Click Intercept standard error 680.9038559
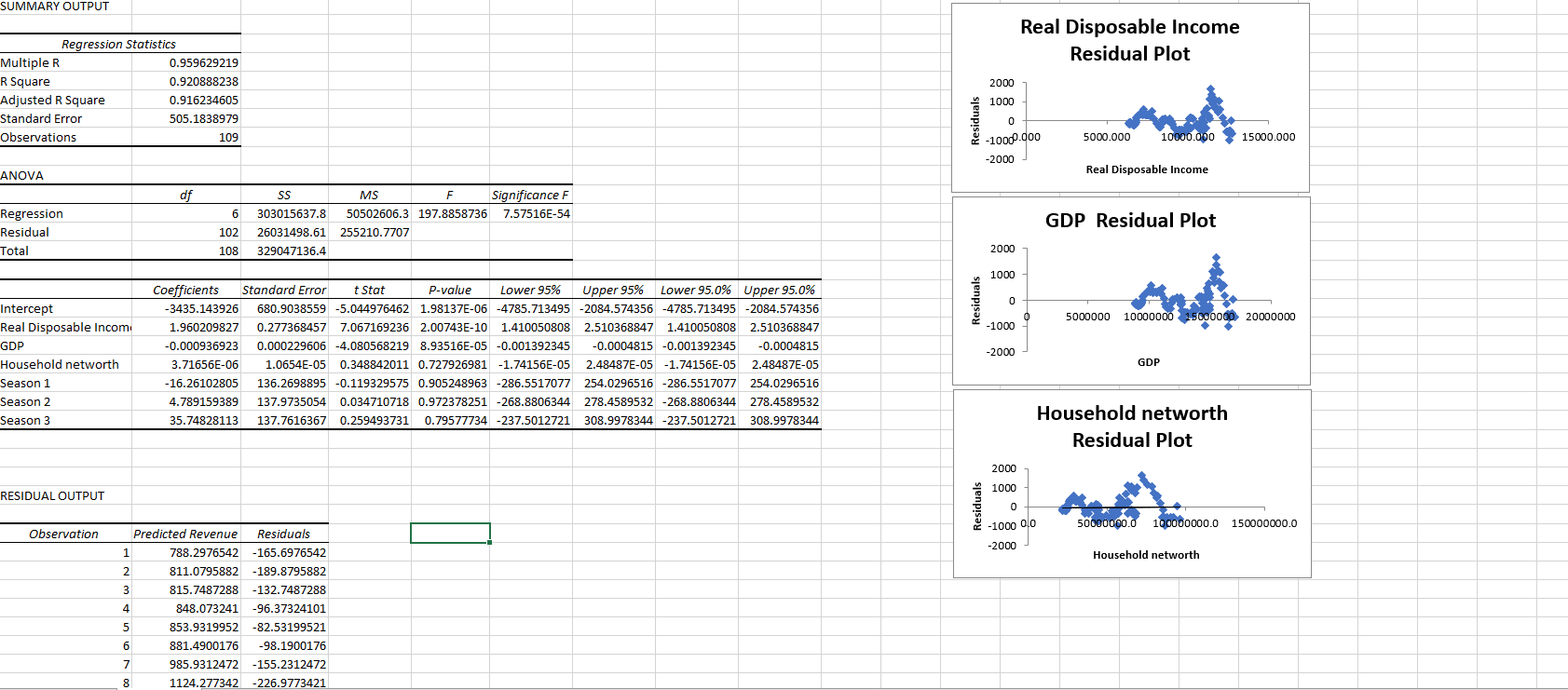The image size is (1568, 690). (292, 309)
